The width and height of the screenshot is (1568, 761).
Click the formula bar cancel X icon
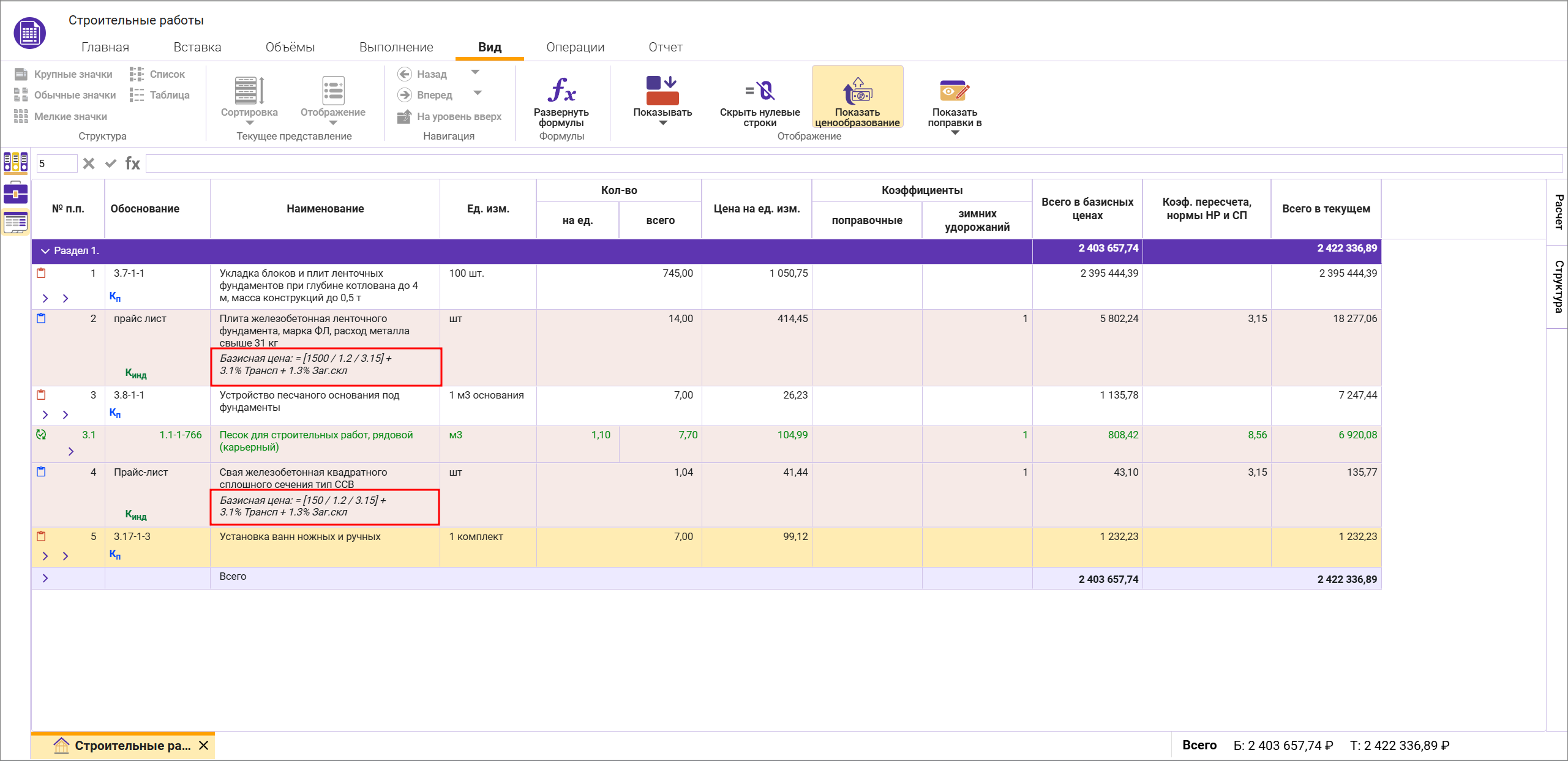[x=89, y=163]
